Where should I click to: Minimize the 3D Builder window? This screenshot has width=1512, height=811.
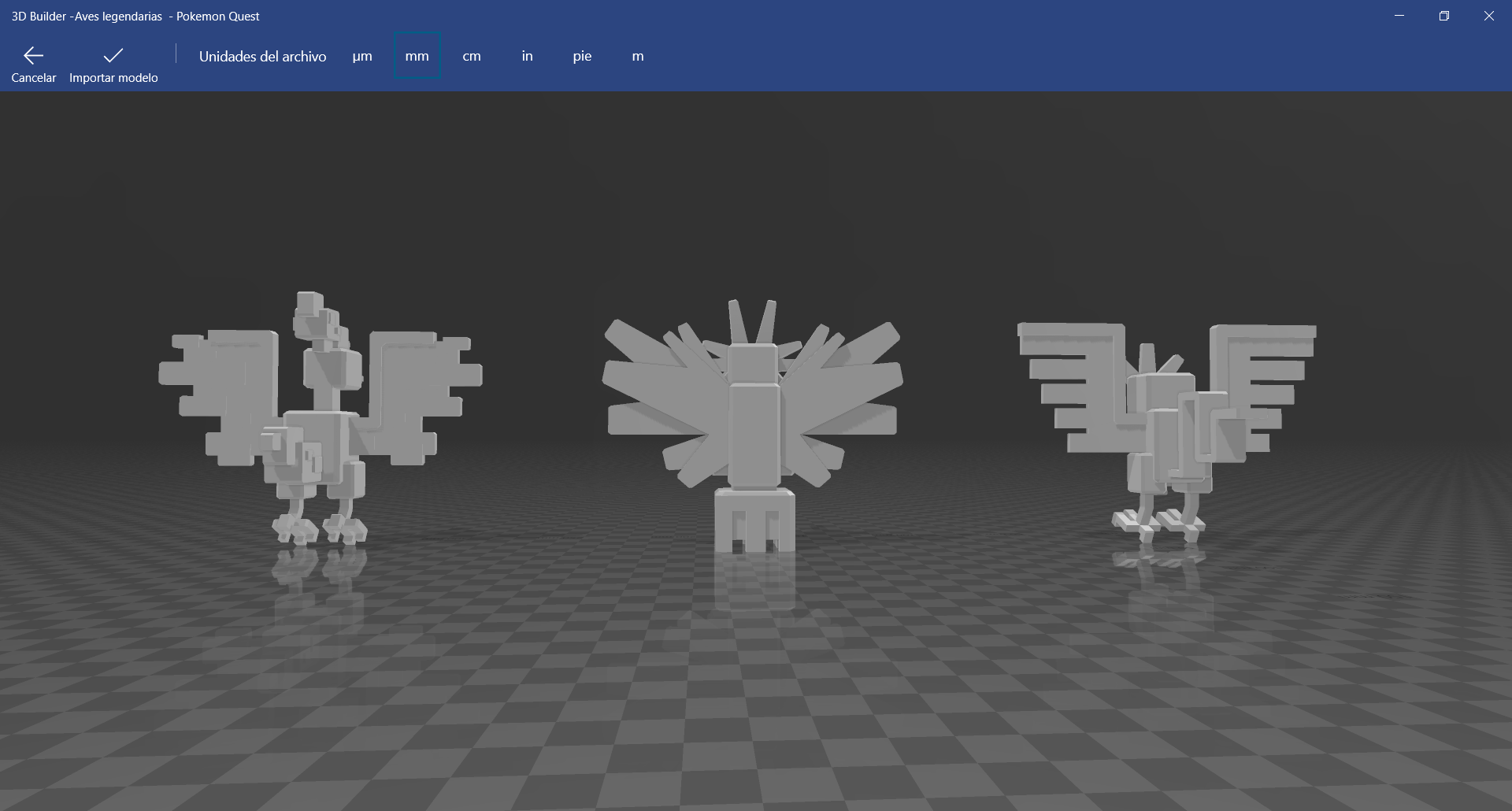click(1399, 16)
